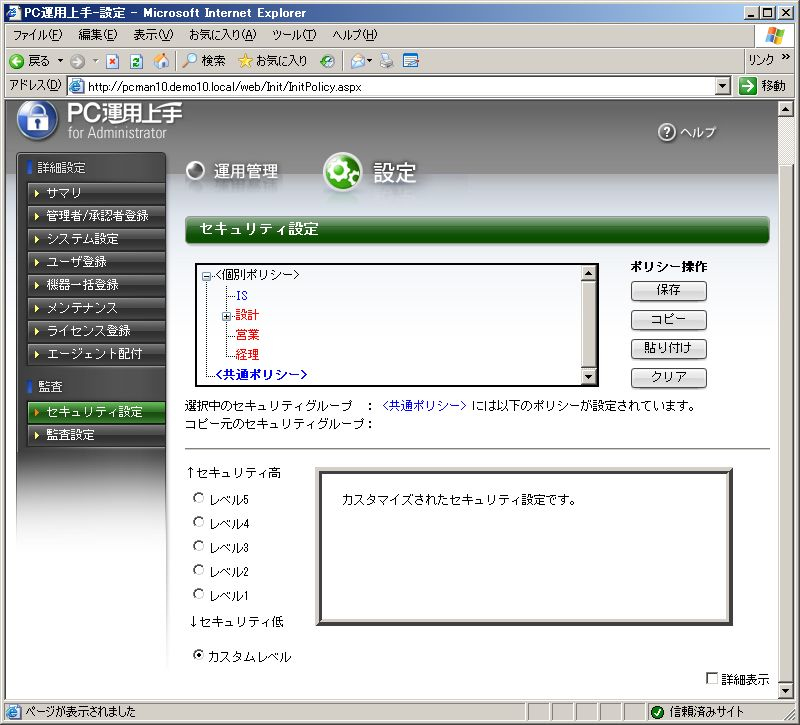Open the Help (ヘルプ) question mark icon

(x=667, y=133)
